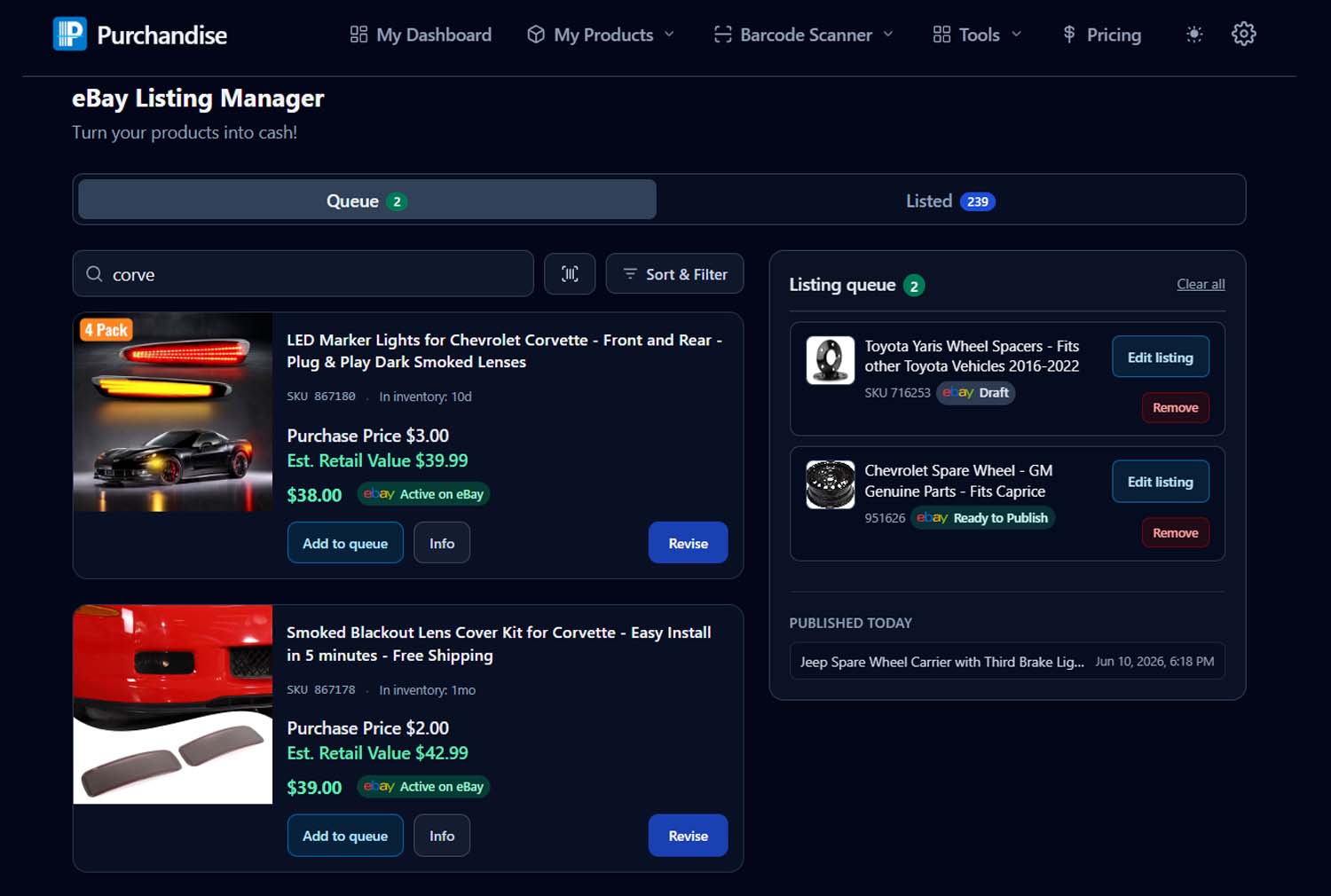Open the settings gear icon

pos(1244,34)
